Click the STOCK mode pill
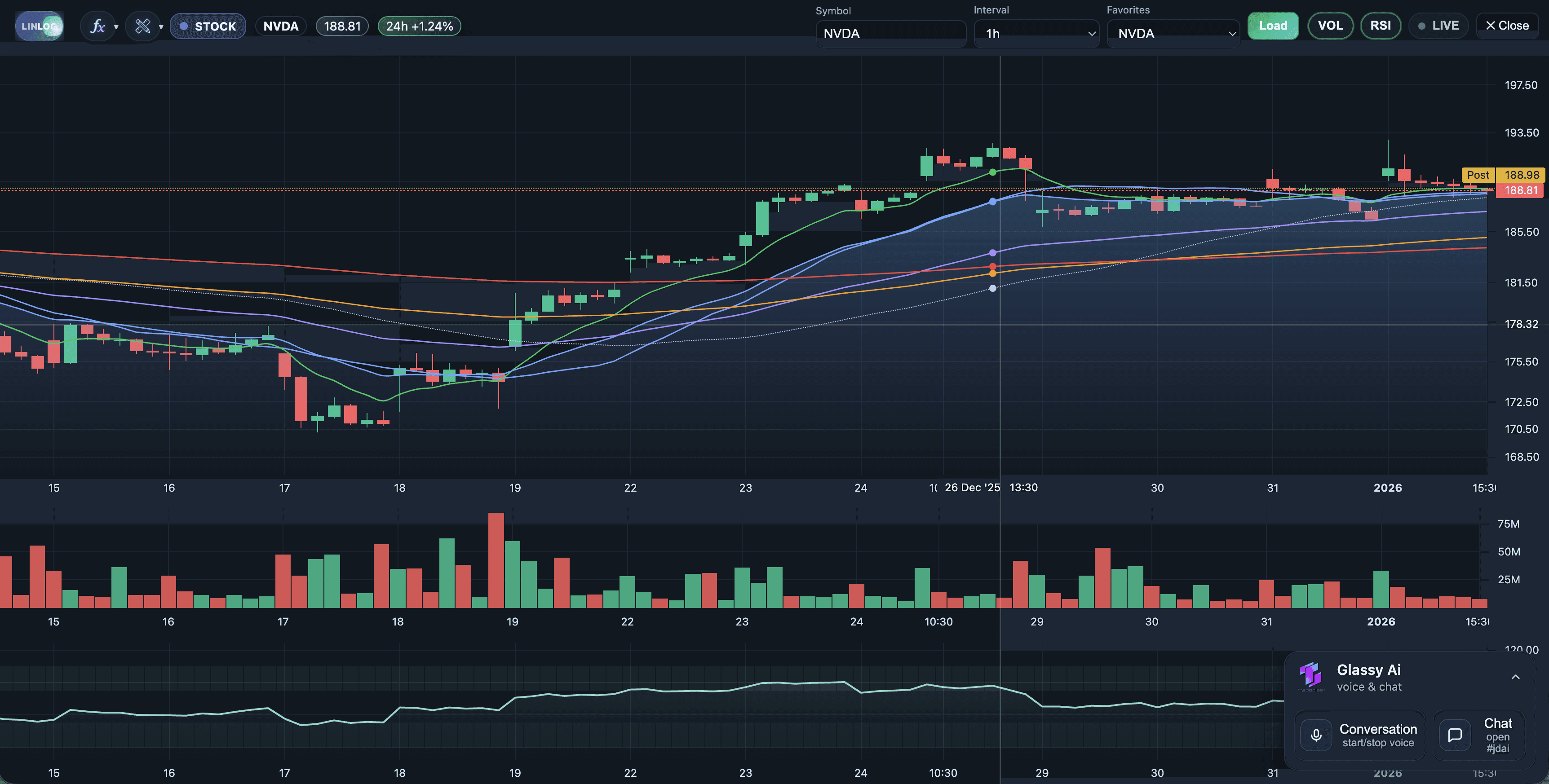Screen dimensions: 1549x784 coord(208,26)
